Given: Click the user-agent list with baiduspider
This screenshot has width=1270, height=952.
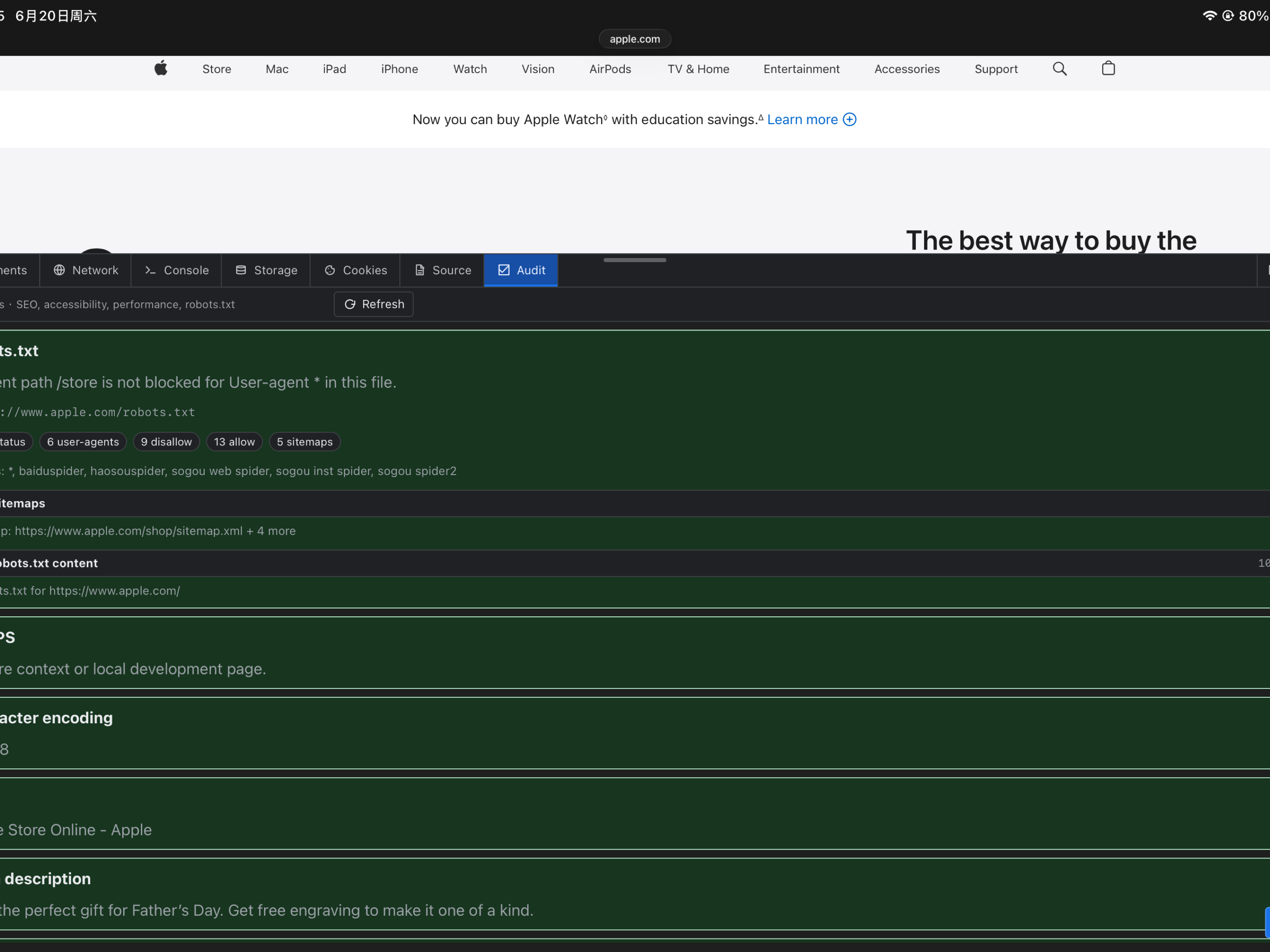Looking at the screenshot, I should 229,471.
